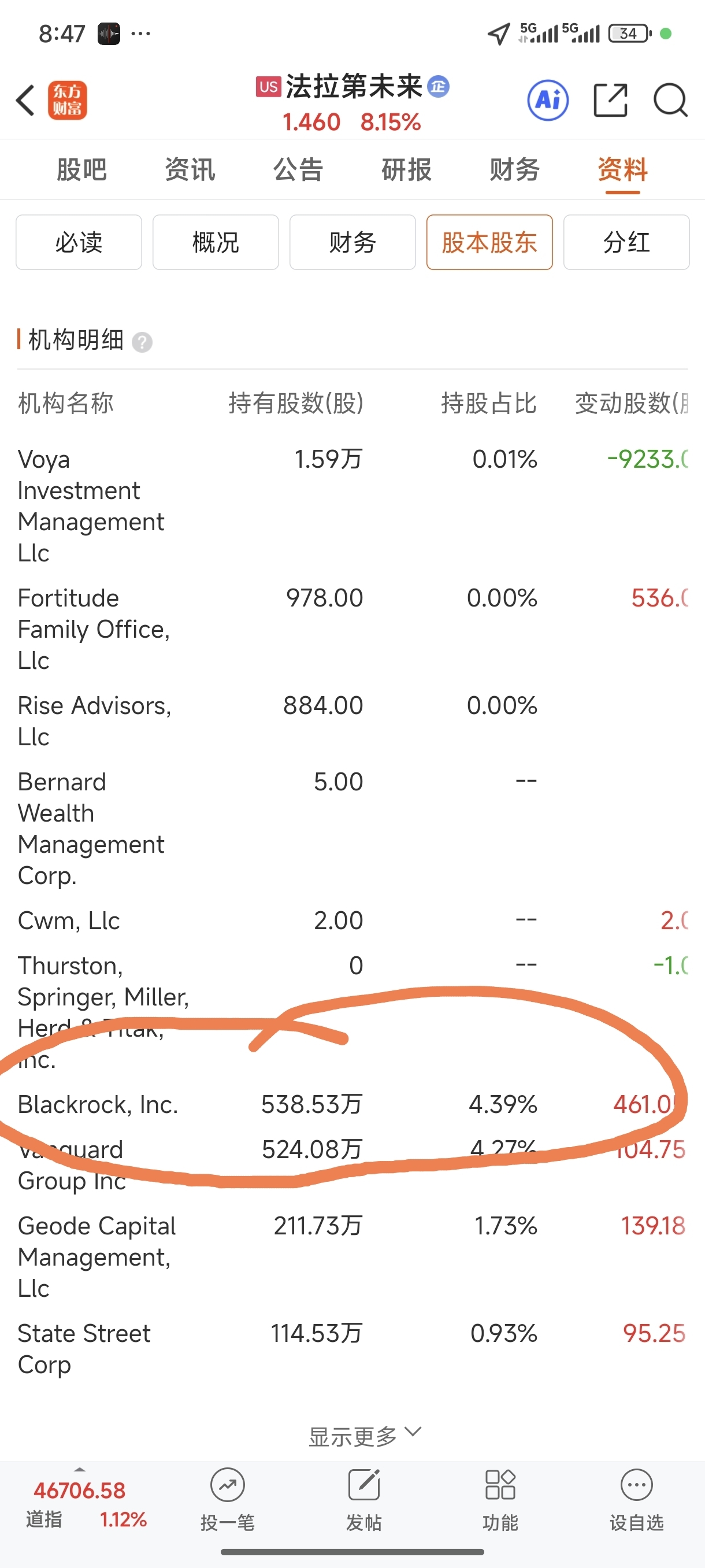
Task: Open the Eastmoney orange logo icon
Action: [x=68, y=101]
